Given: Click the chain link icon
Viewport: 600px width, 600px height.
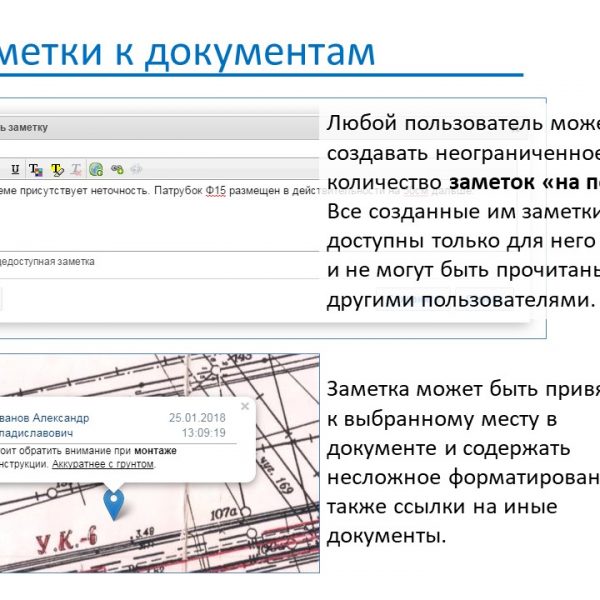Looking at the screenshot, I should click(117, 169).
